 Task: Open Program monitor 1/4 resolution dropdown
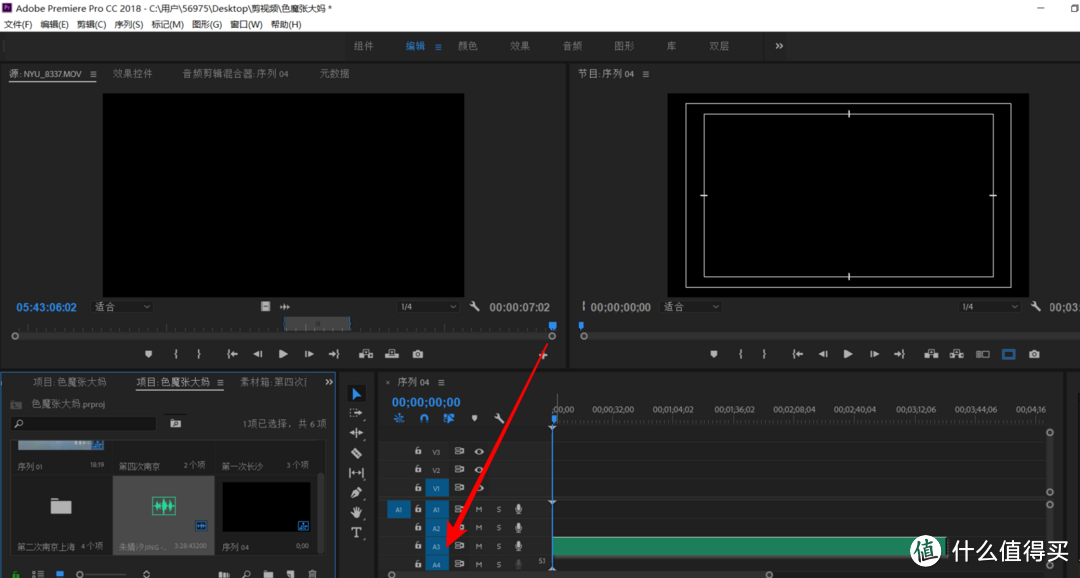click(990, 307)
